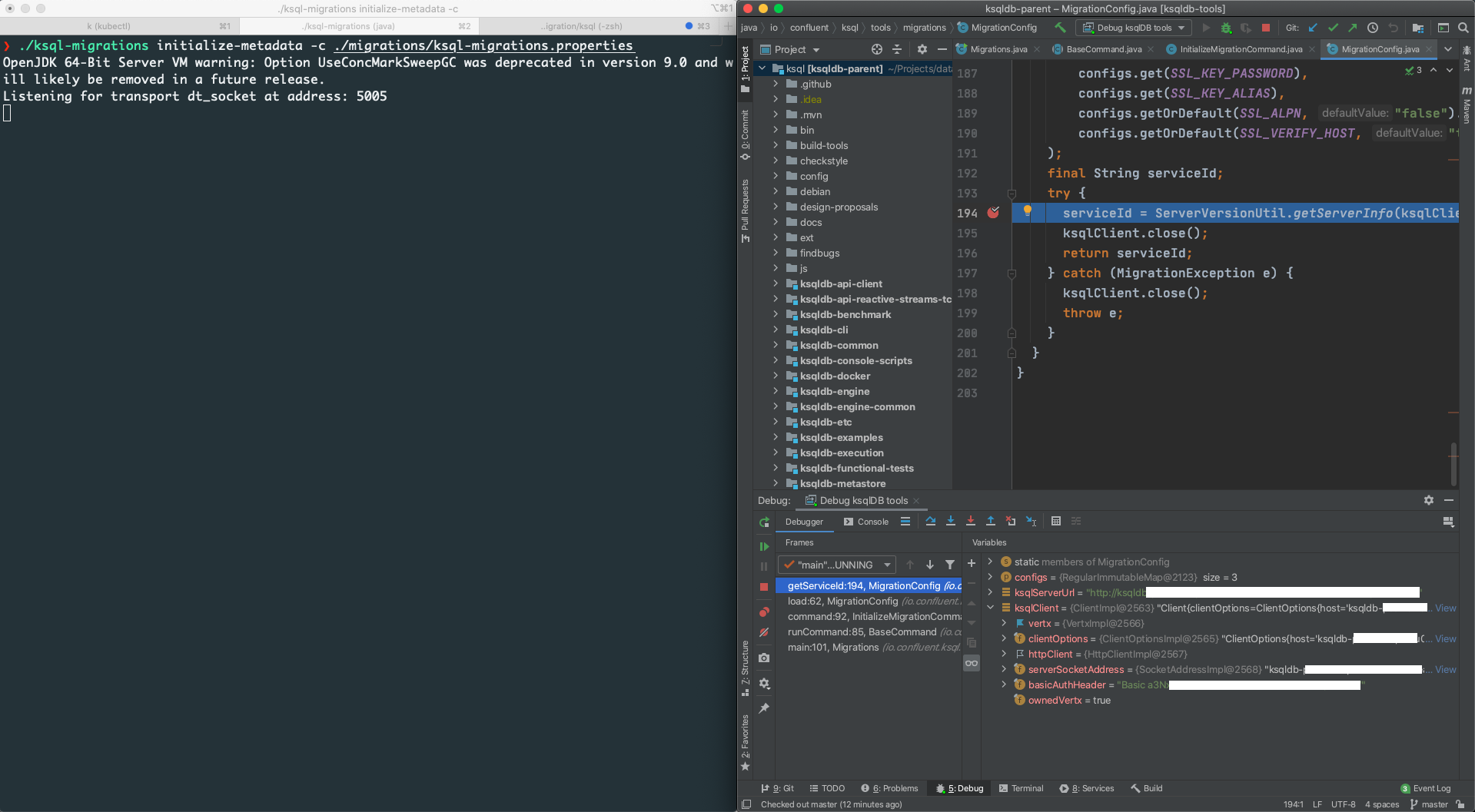Open Search Everywhere with the magnifier icon

1463,28
